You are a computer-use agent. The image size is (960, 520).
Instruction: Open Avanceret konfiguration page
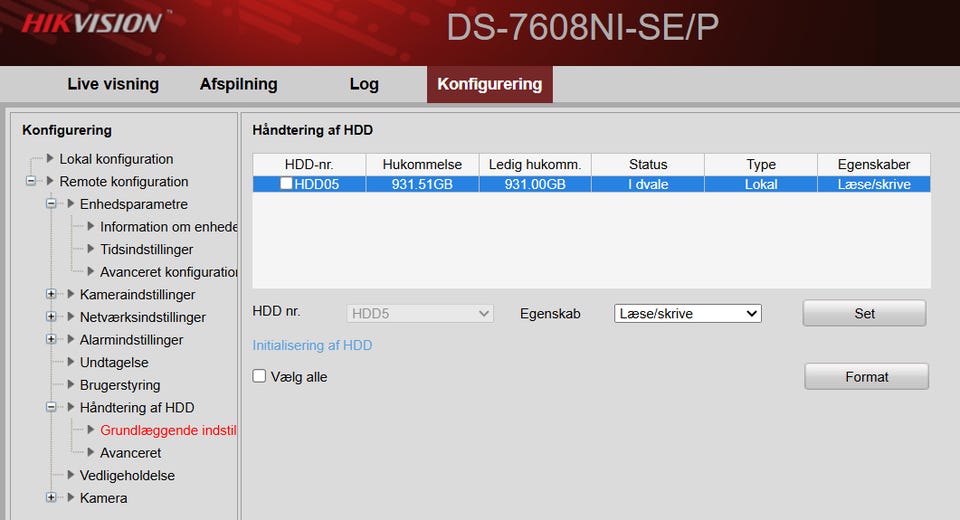(168, 272)
